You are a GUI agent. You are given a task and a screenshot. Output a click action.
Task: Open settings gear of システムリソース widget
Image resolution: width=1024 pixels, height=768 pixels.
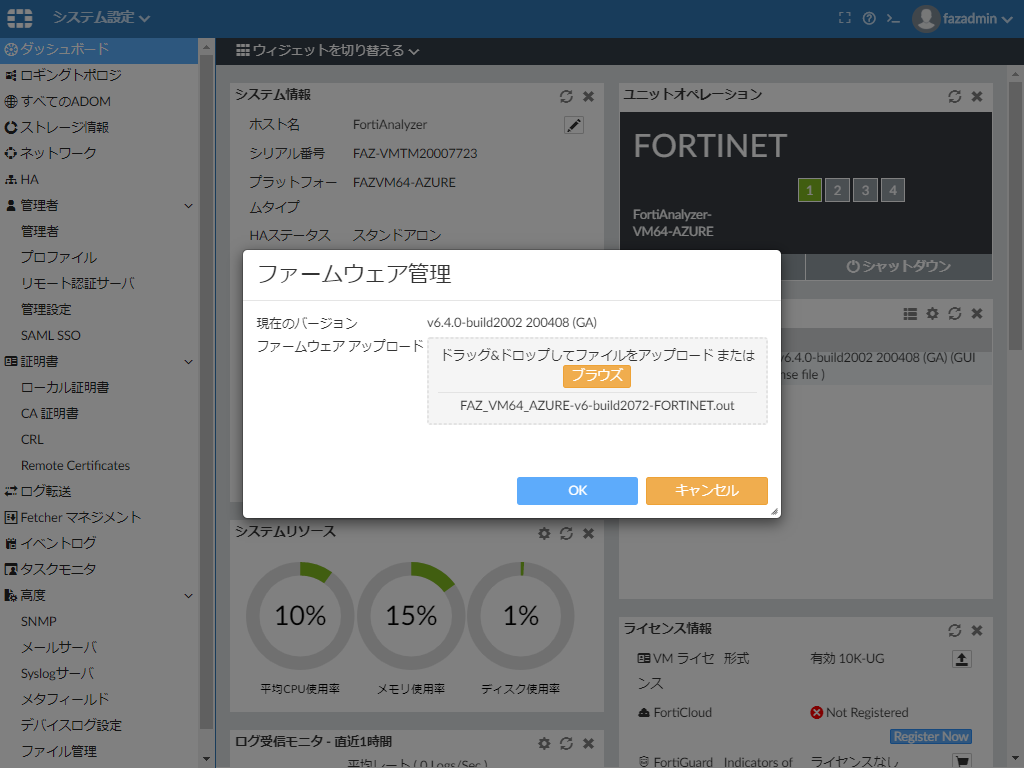[544, 533]
